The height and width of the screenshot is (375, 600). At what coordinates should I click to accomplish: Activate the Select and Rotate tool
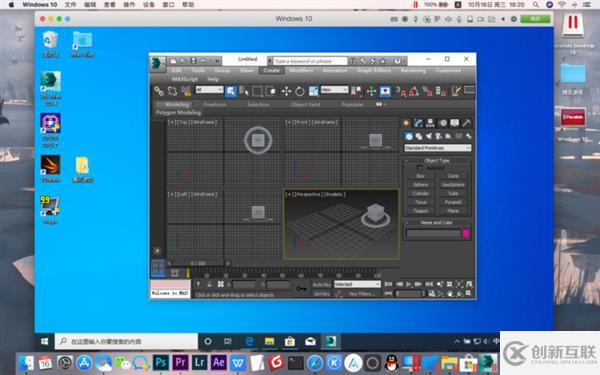[x=300, y=91]
